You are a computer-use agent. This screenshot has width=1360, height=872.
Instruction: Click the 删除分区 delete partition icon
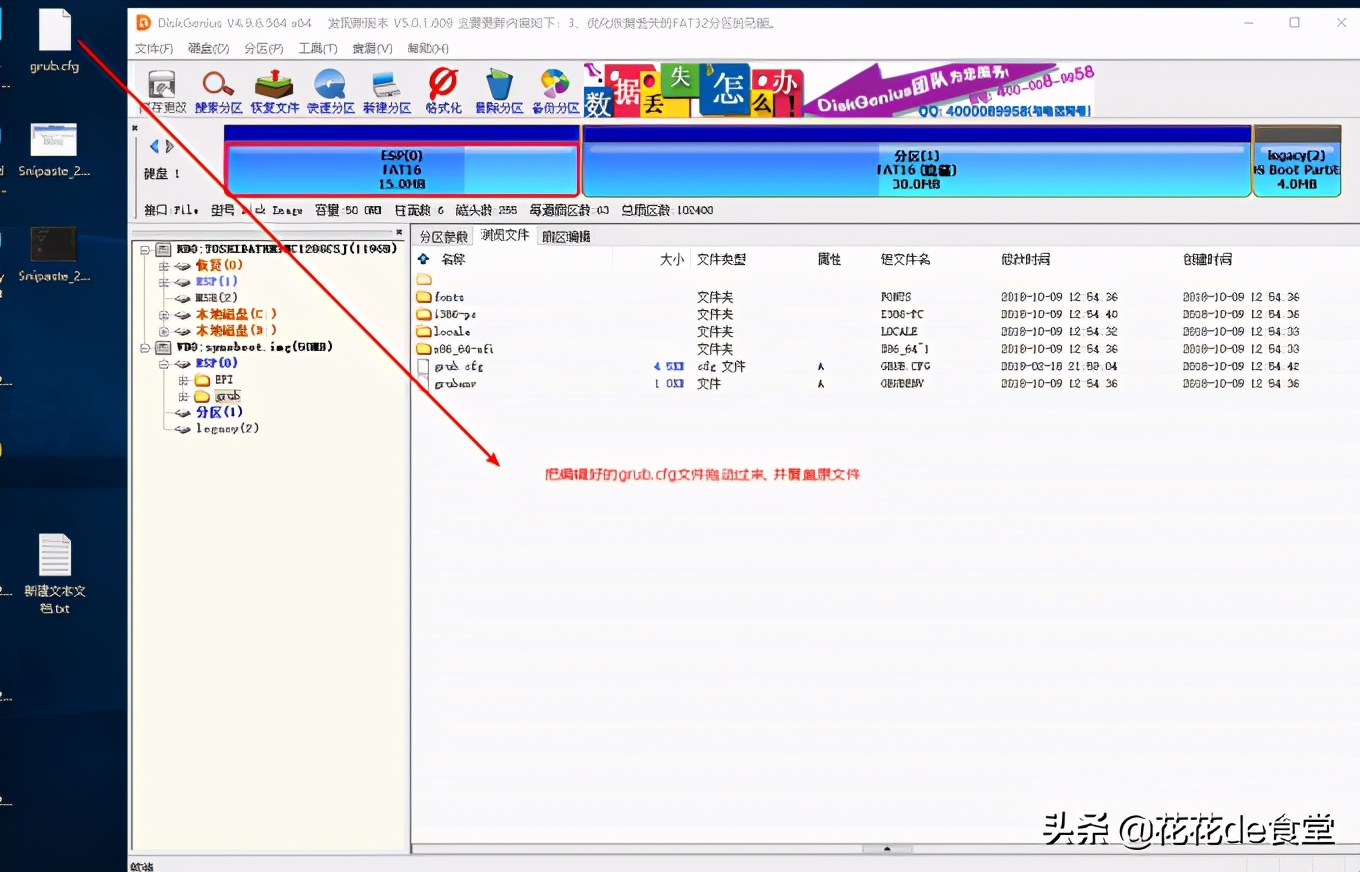(498, 91)
